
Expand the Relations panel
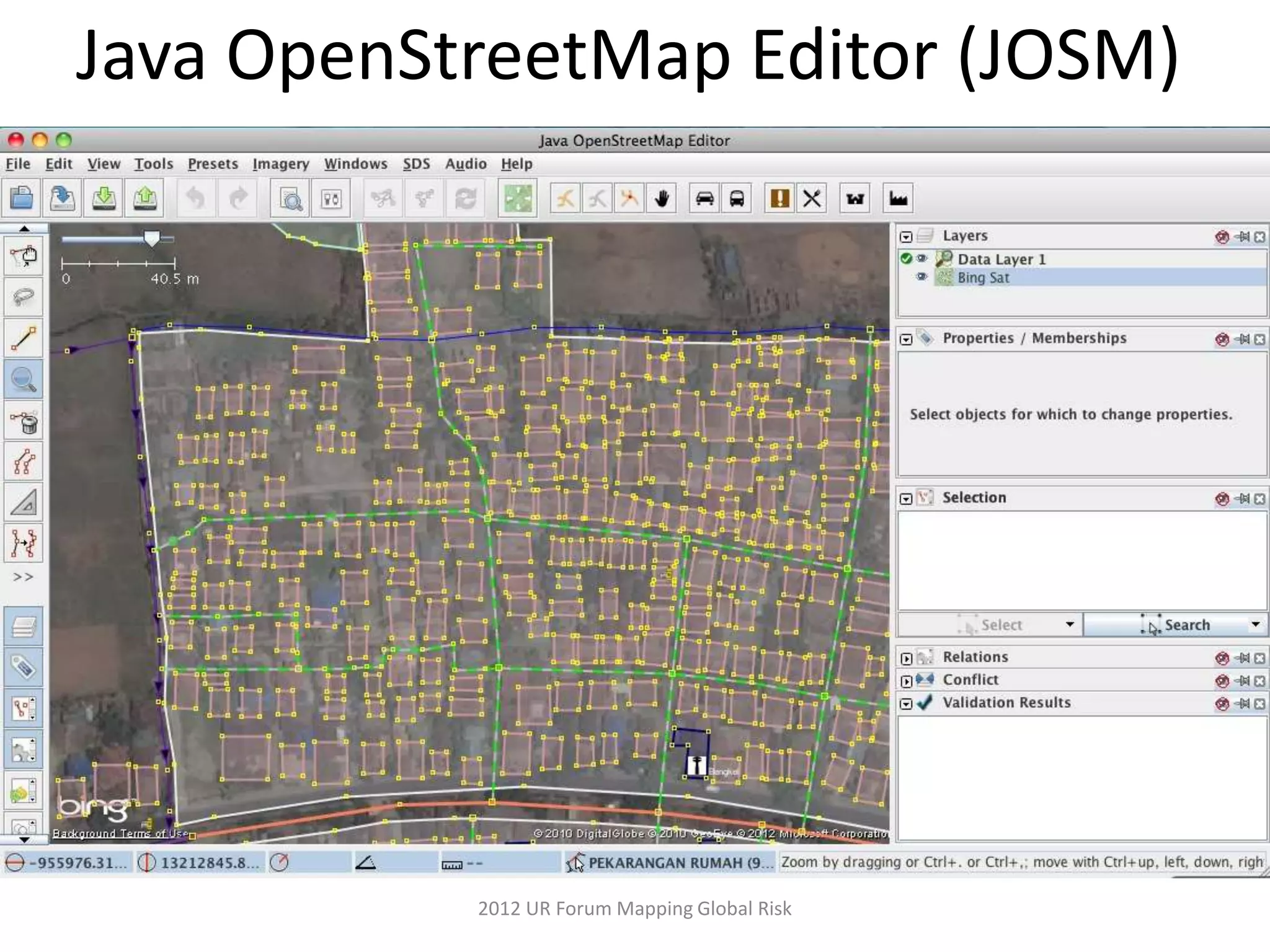tap(906, 658)
